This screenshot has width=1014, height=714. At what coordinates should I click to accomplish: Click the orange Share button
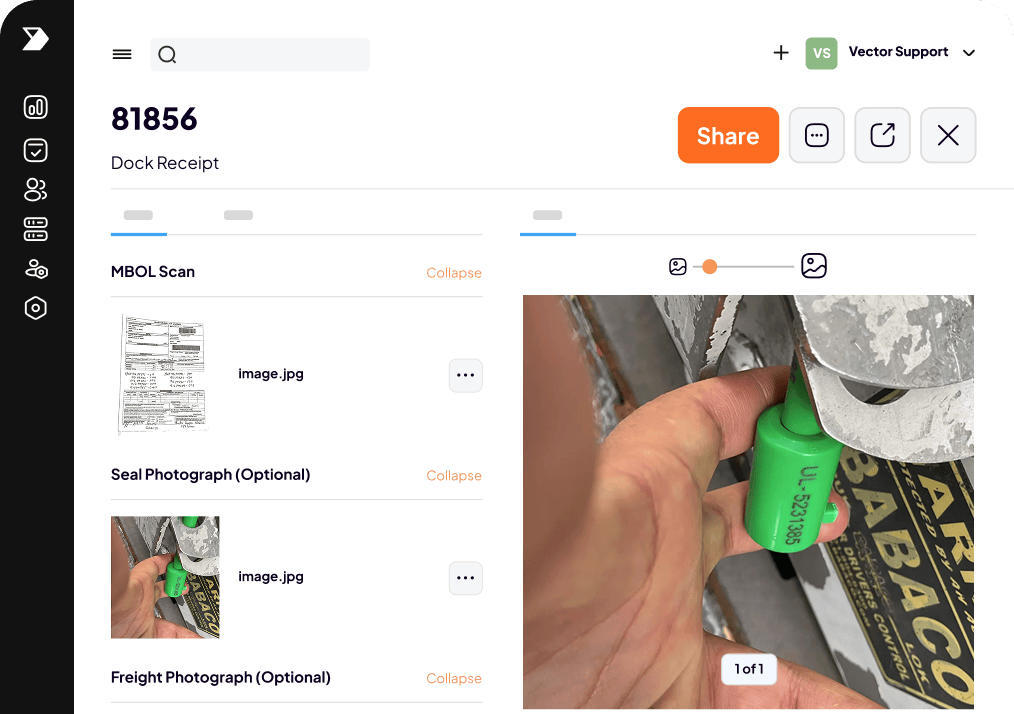[728, 135]
